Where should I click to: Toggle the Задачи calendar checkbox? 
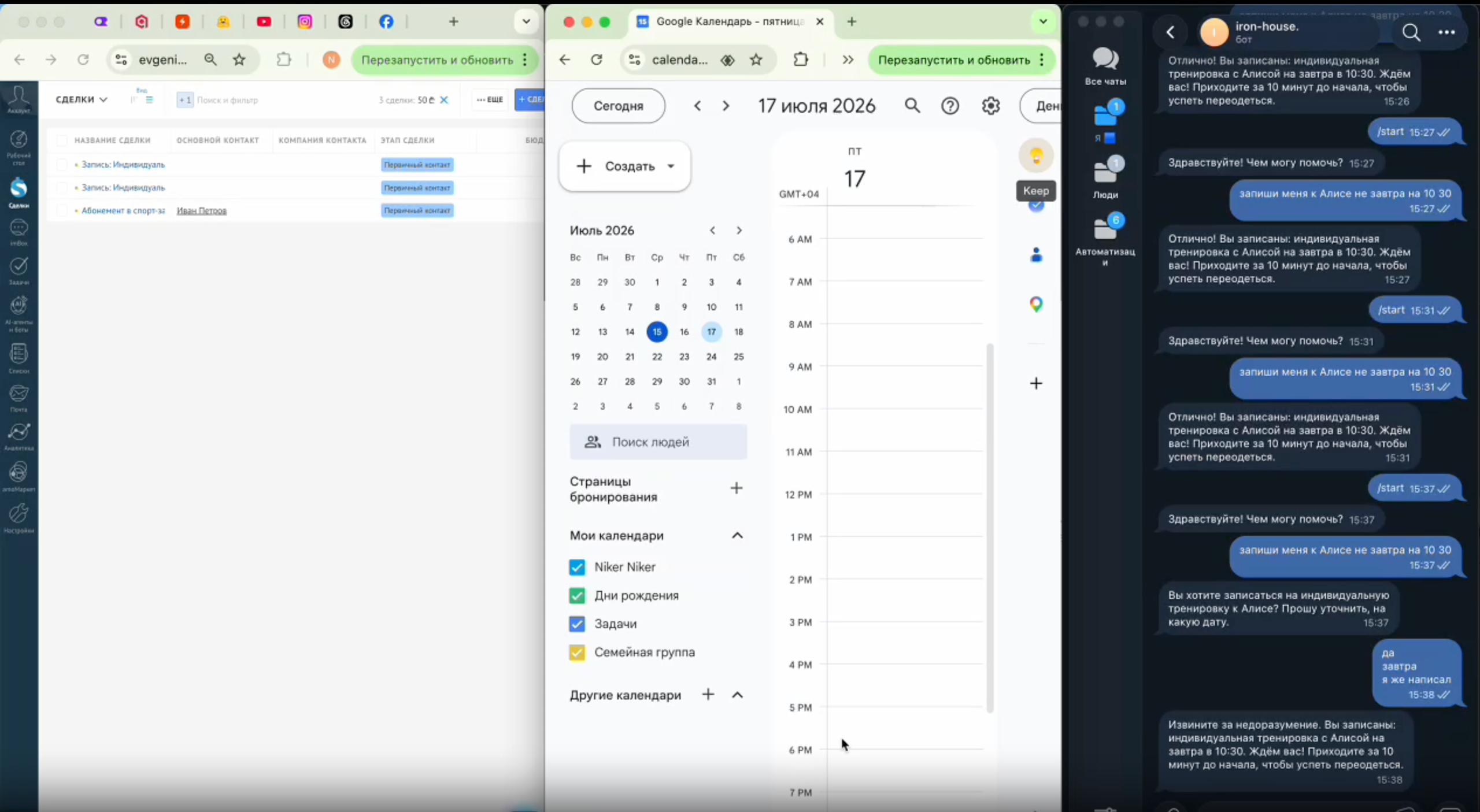pyautogui.click(x=577, y=624)
